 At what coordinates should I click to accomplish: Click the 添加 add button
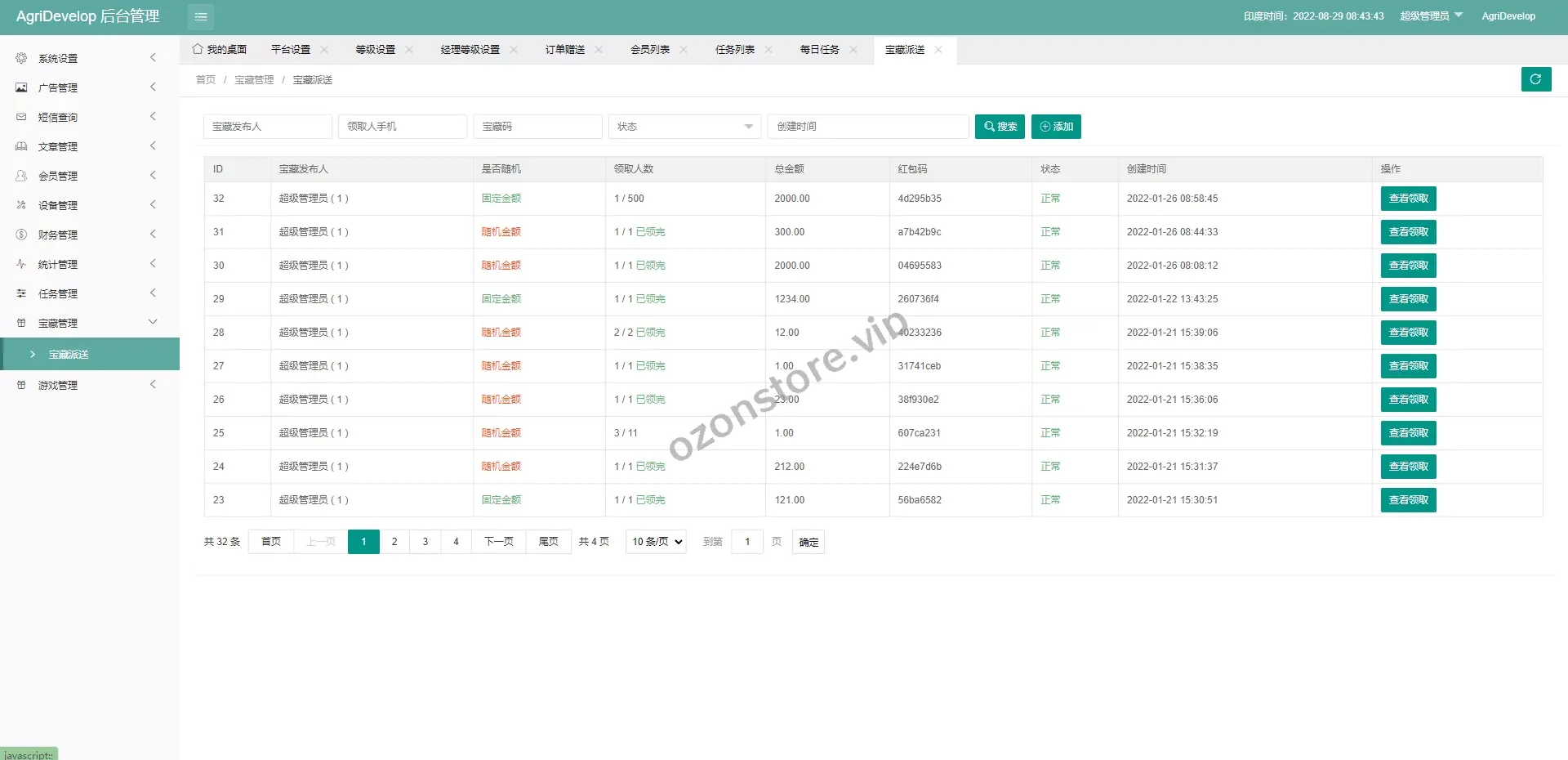[1056, 127]
